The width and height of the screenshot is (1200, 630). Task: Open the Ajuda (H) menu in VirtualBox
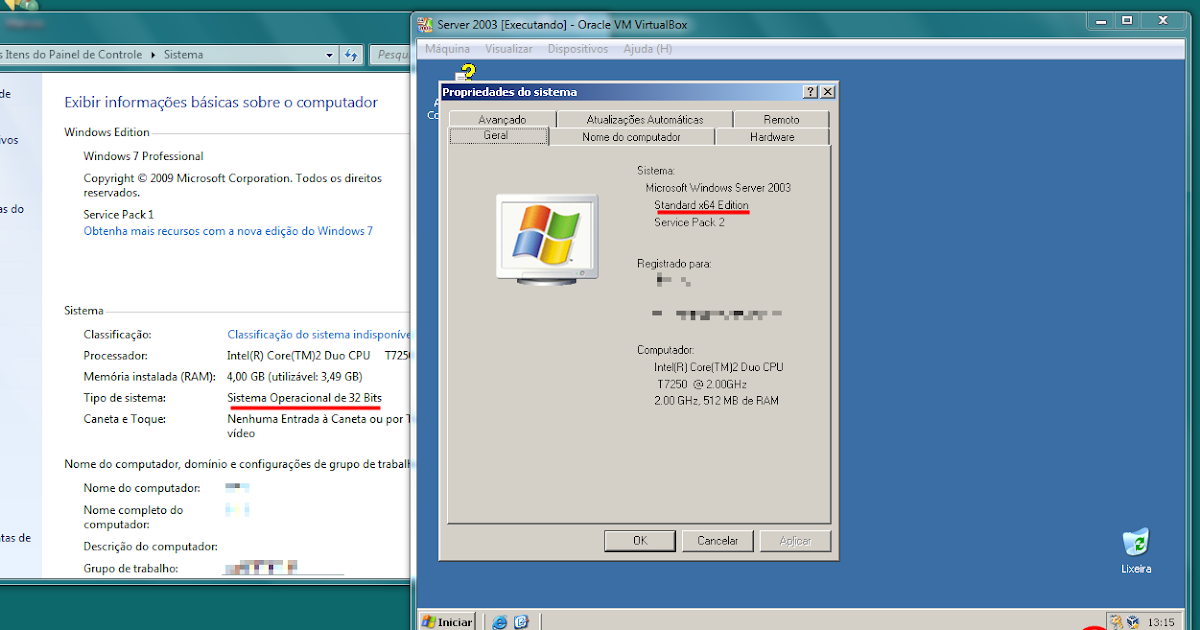coord(647,48)
